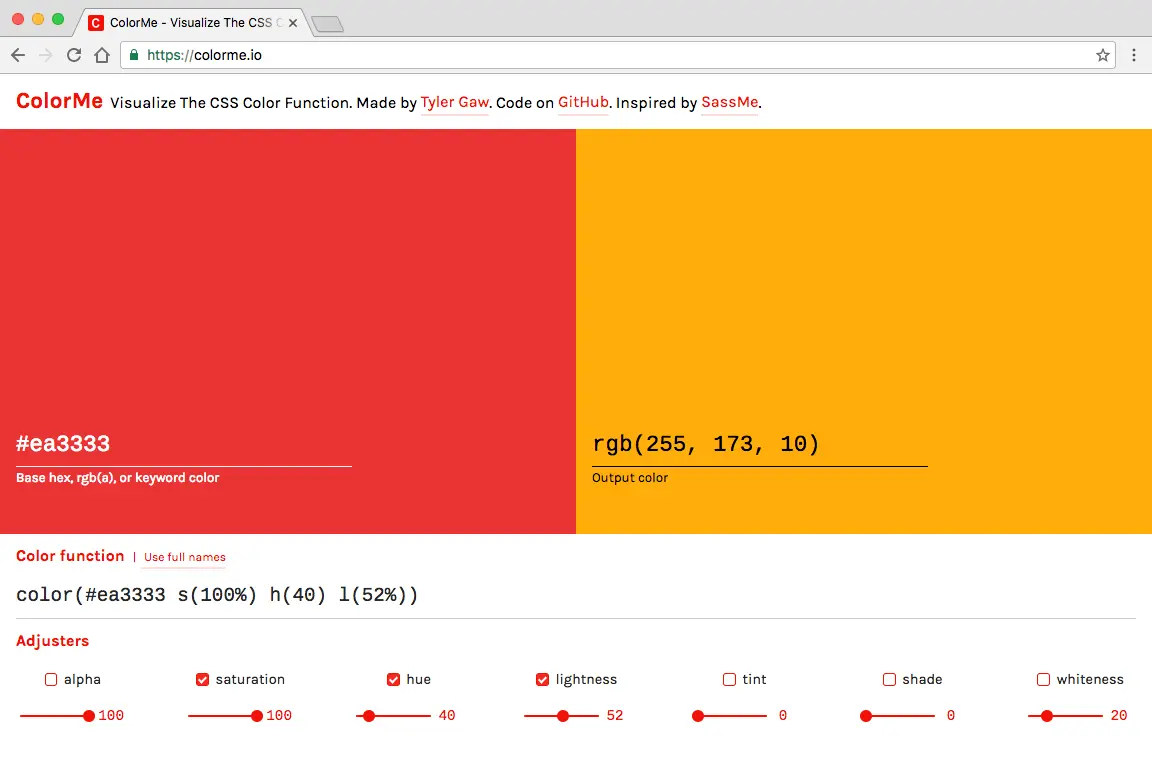This screenshot has width=1152, height=758.
Task: Click the lightness slider handle
Action: click(x=563, y=715)
